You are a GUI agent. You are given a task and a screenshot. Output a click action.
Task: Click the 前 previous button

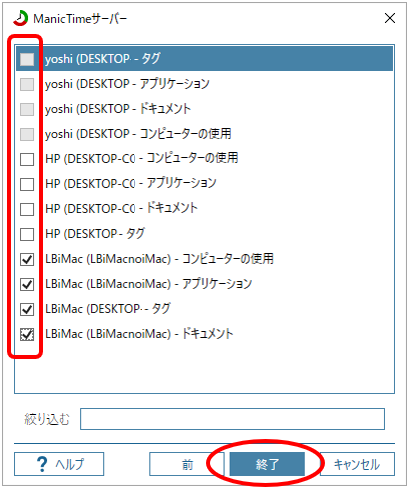click(187, 464)
